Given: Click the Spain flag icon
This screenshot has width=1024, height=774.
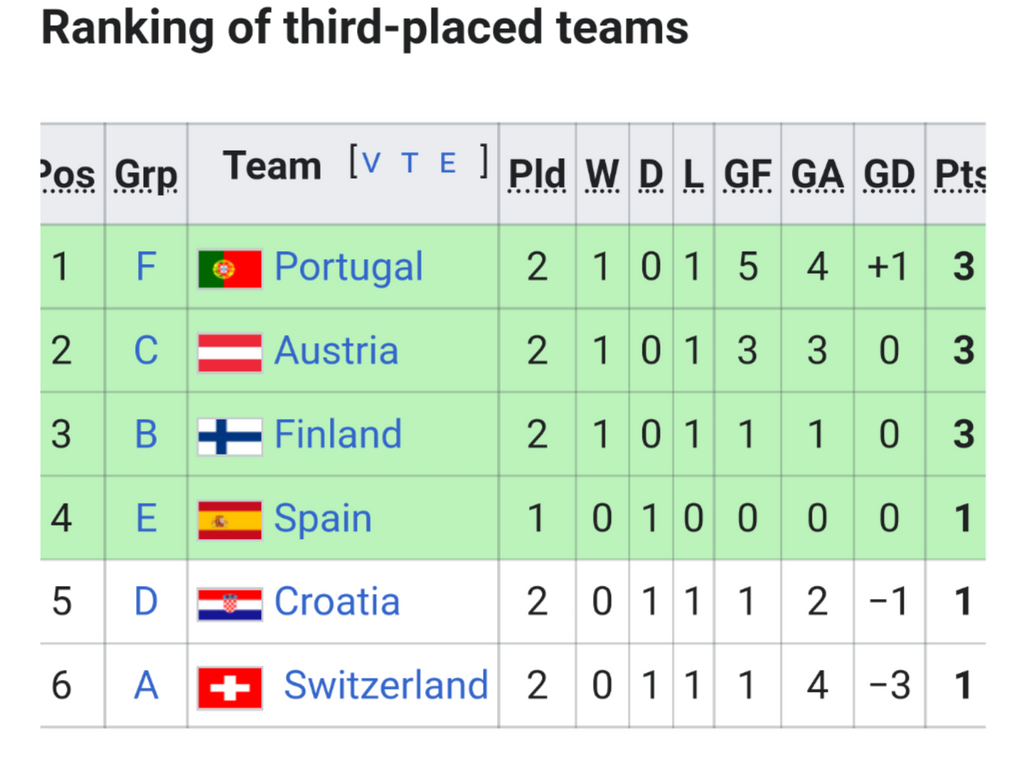Looking at the screenshot, I should click(x=230, y=520).
